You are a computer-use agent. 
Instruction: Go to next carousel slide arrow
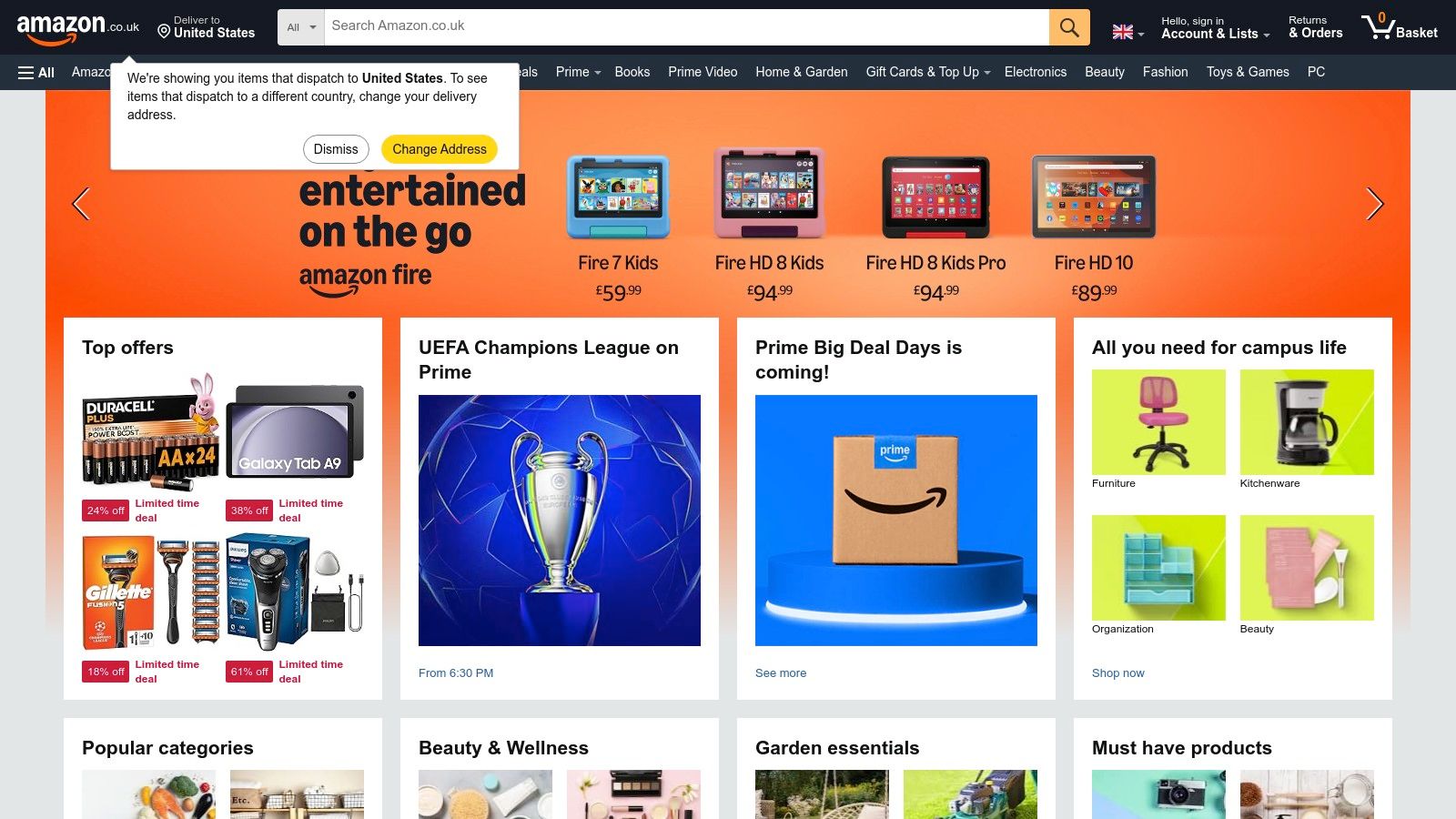coord(1374,204)
